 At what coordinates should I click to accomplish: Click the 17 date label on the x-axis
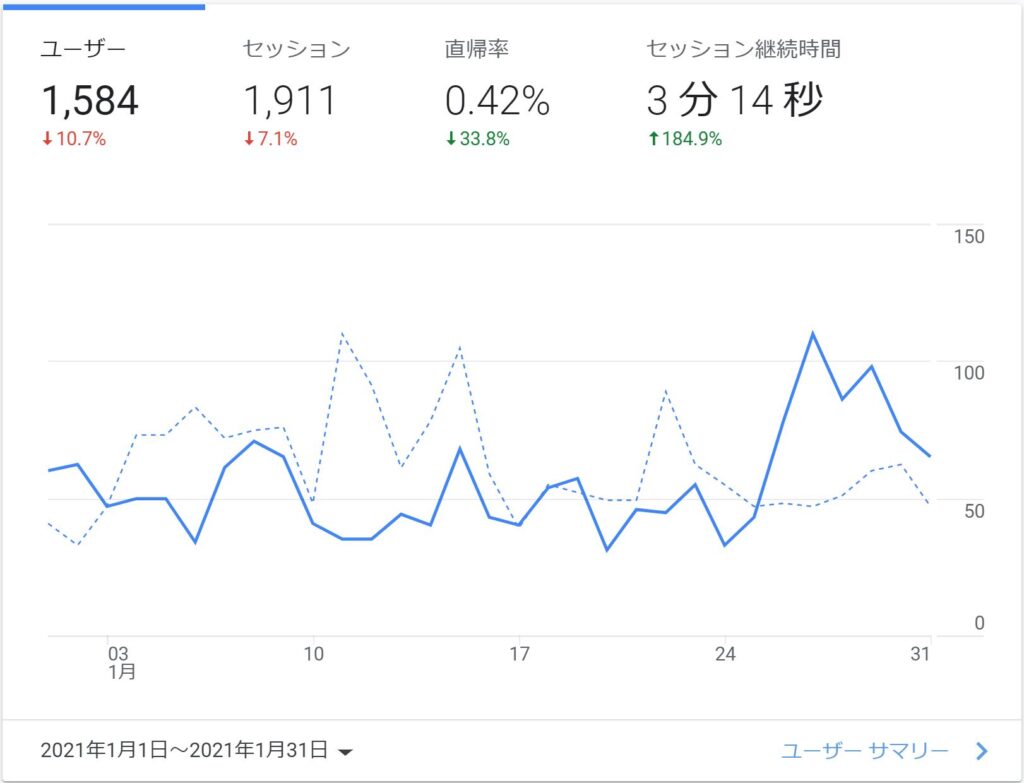[x=519, y=654]
